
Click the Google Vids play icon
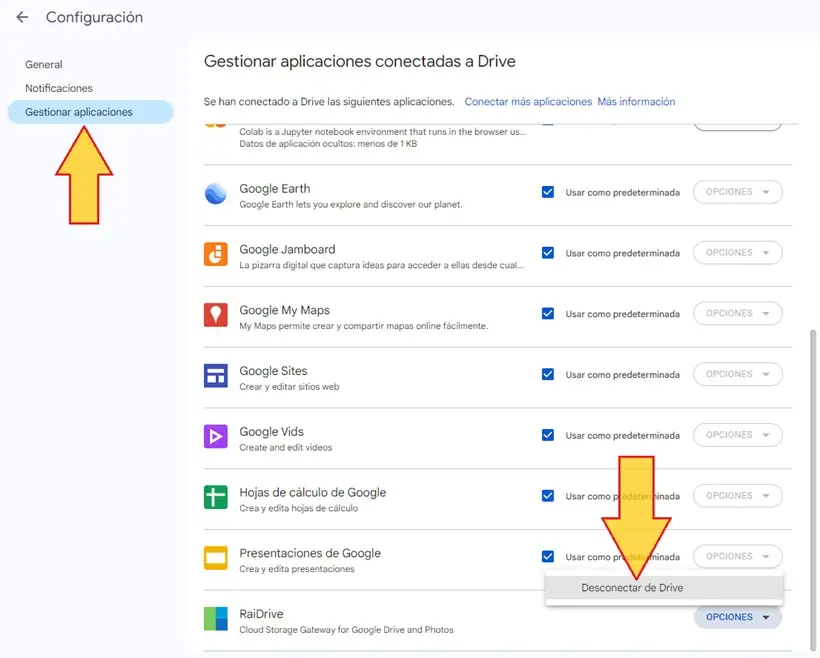click(215, 436)
